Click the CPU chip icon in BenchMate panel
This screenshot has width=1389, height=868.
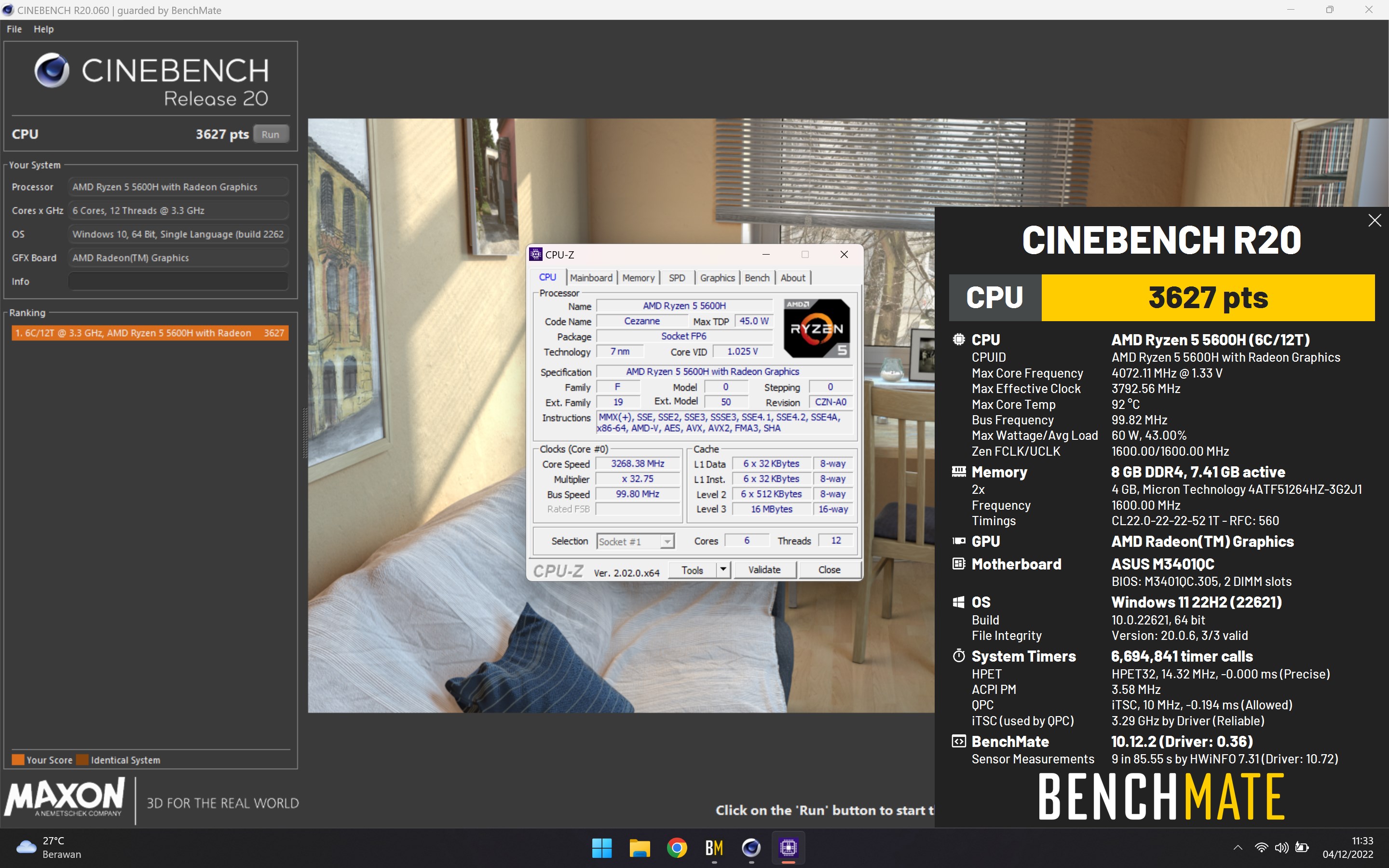tap(958, 339)
